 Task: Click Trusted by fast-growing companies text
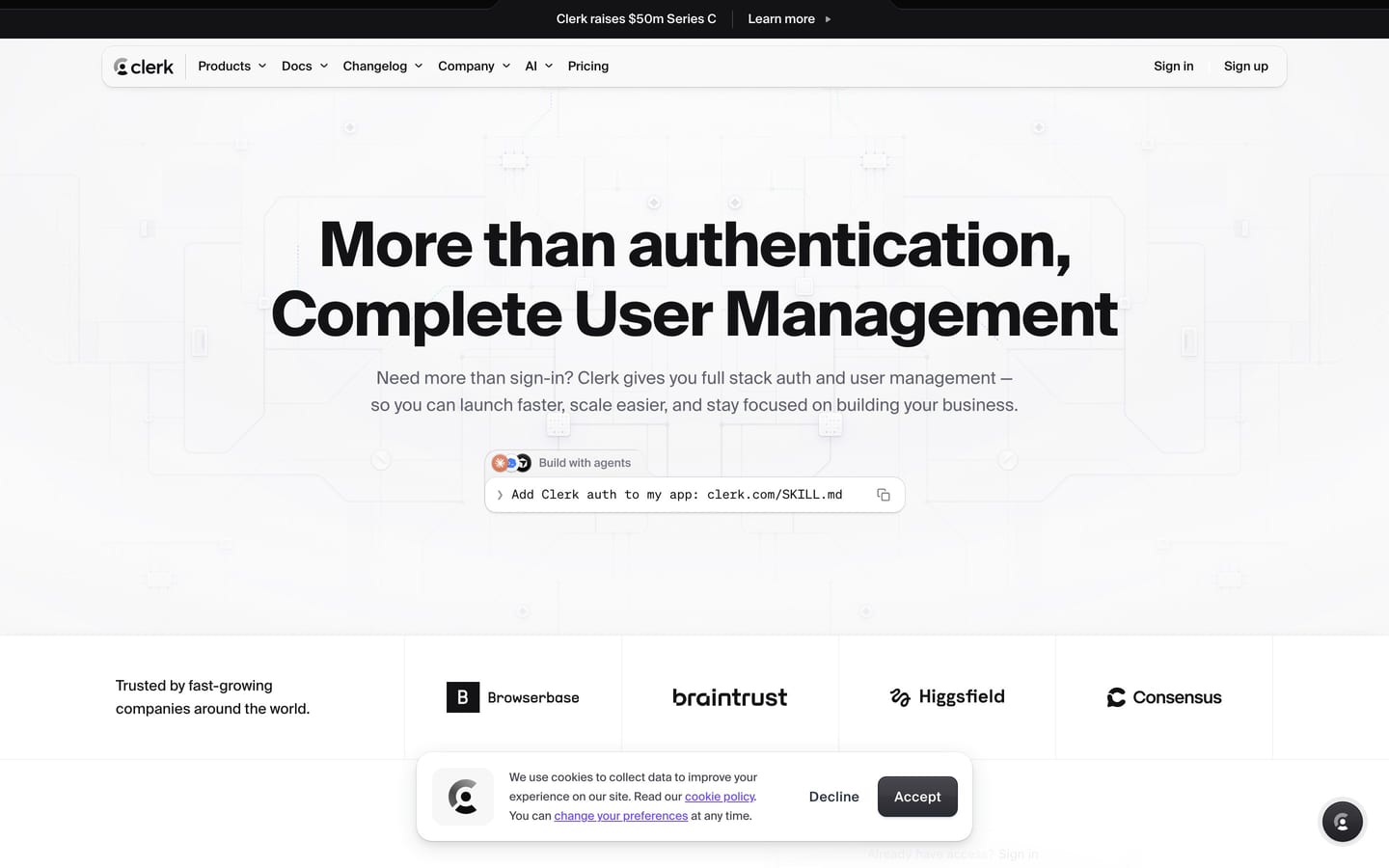[212, 697]
